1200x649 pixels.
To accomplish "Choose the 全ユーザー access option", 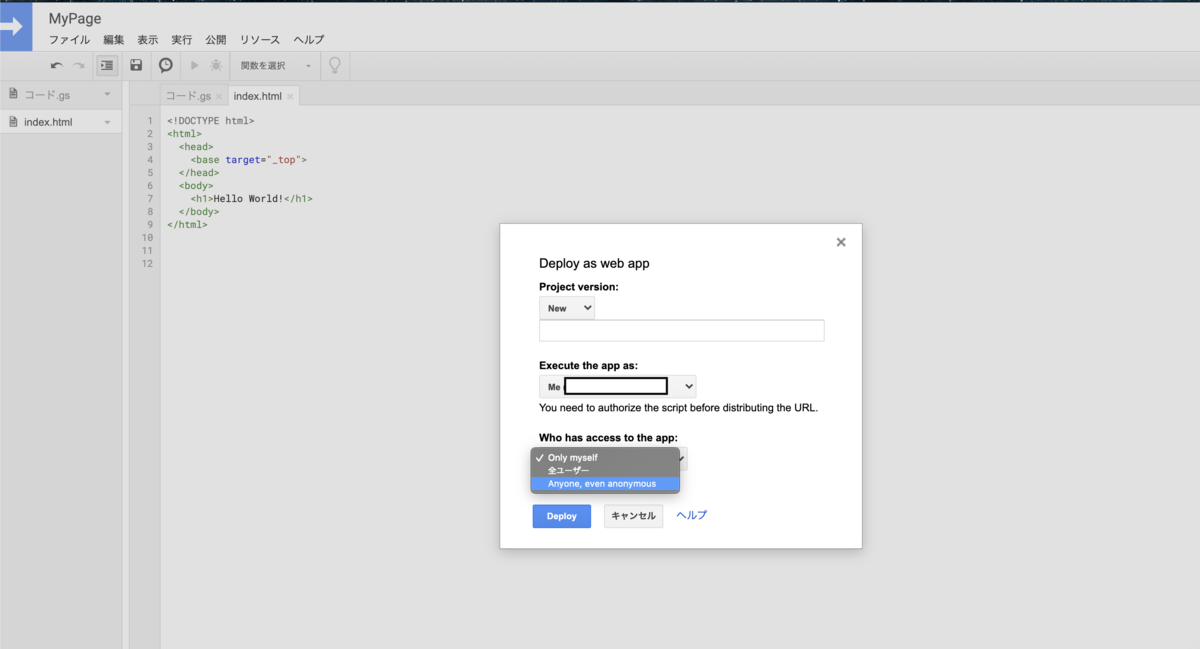I will click(x=605, y=470).
